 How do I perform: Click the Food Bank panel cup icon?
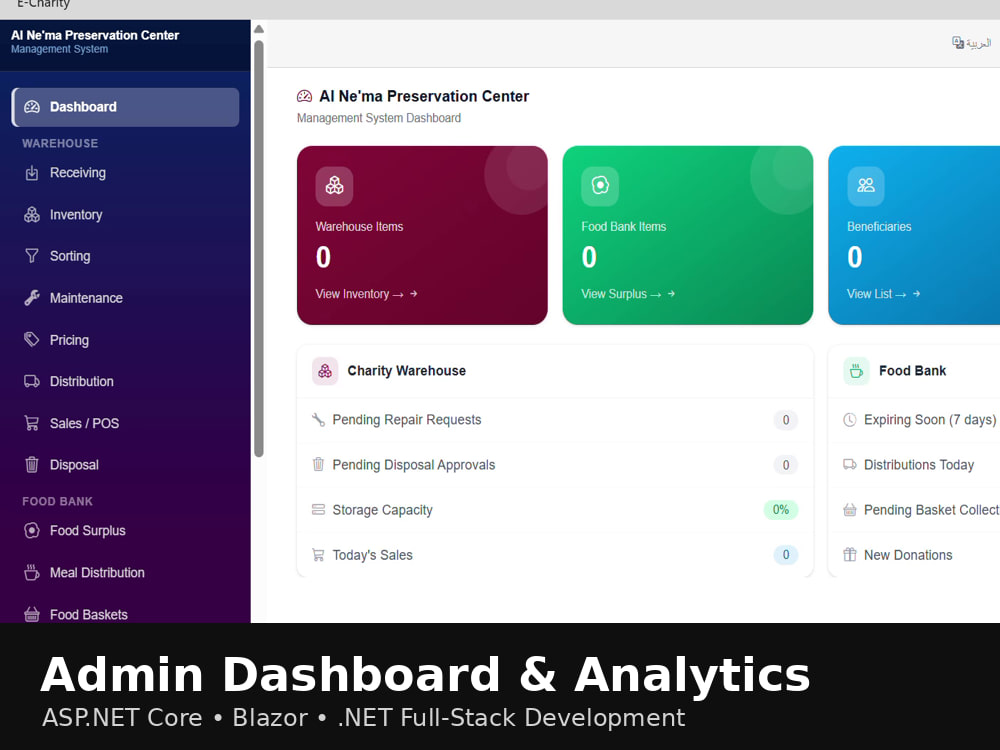pos(857,371)
